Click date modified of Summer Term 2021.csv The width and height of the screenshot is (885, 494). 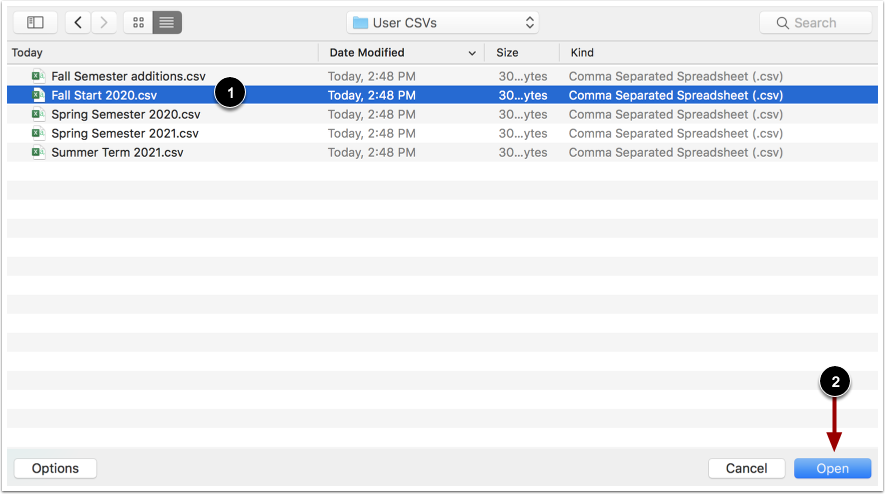point(371,152)
